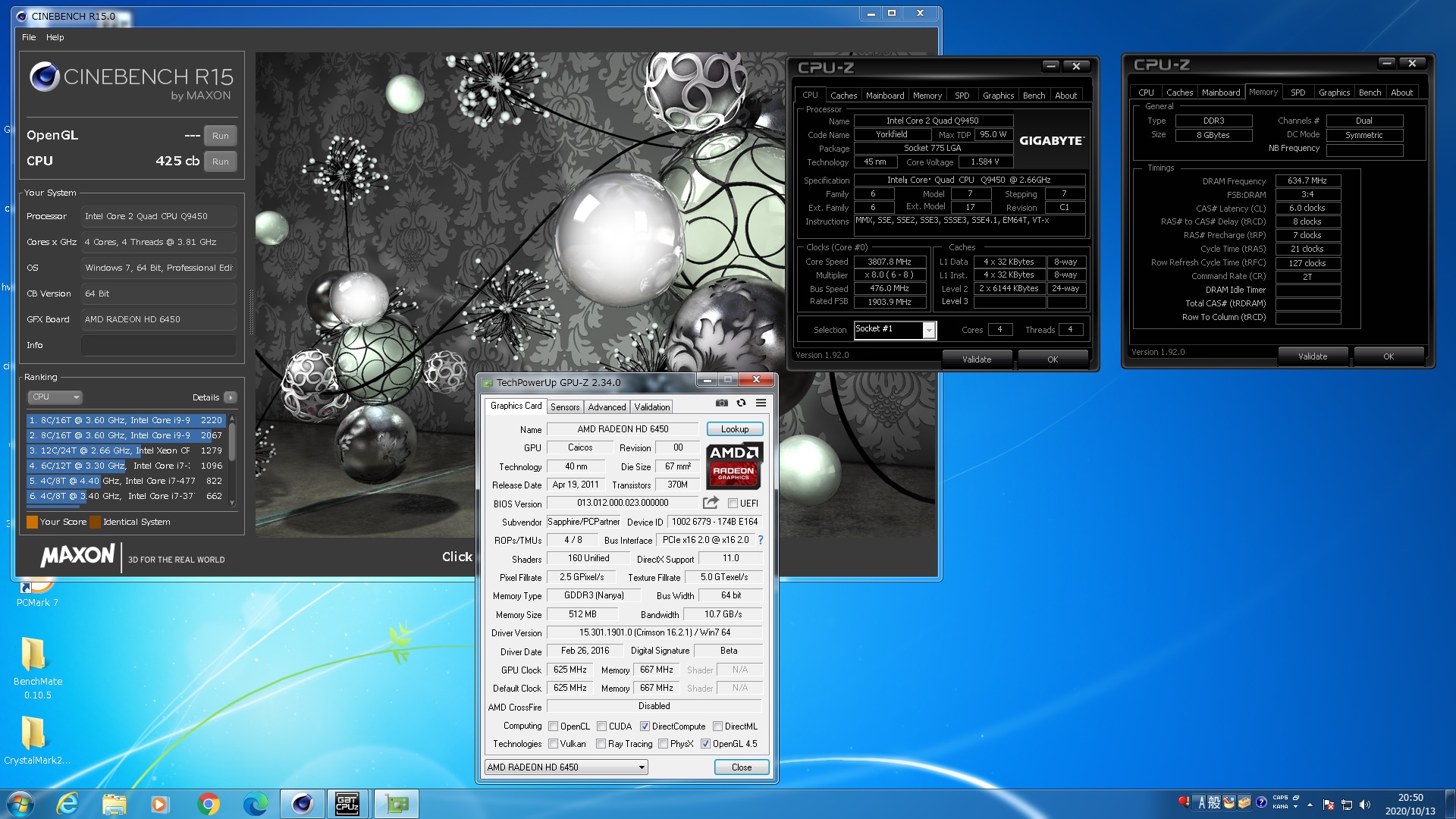Click the GPU-Z Lookup button
1456x819 pixels.
pos(734,428)
